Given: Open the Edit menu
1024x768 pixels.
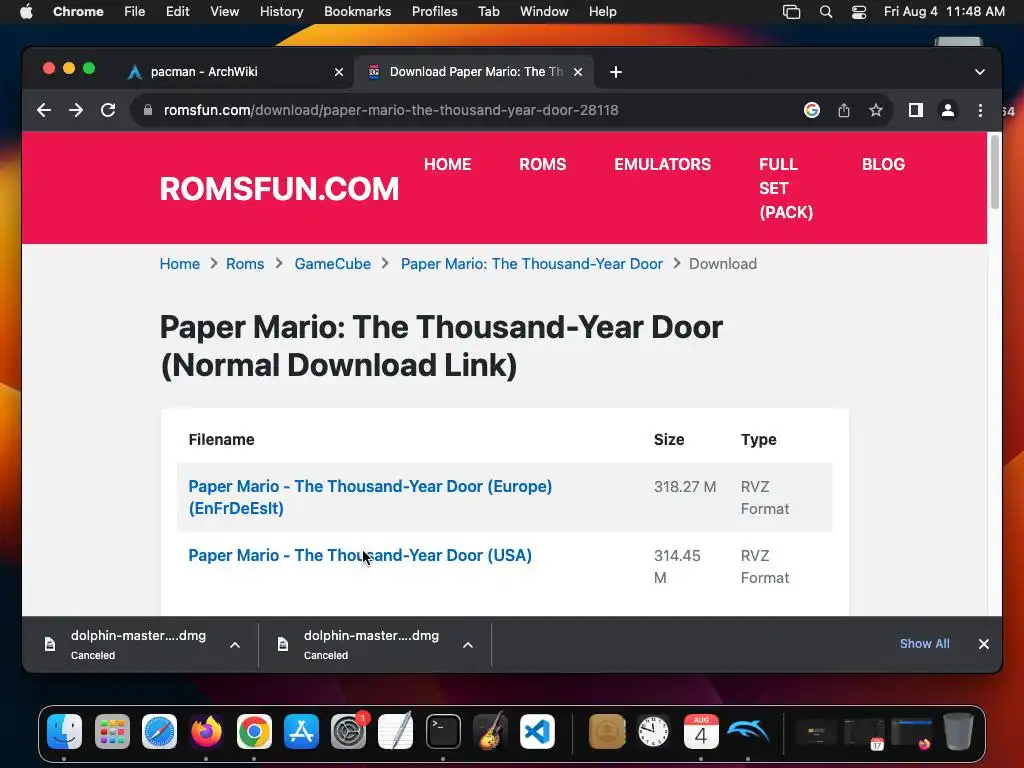Looking at the screenshot, I should pos(177,12).
